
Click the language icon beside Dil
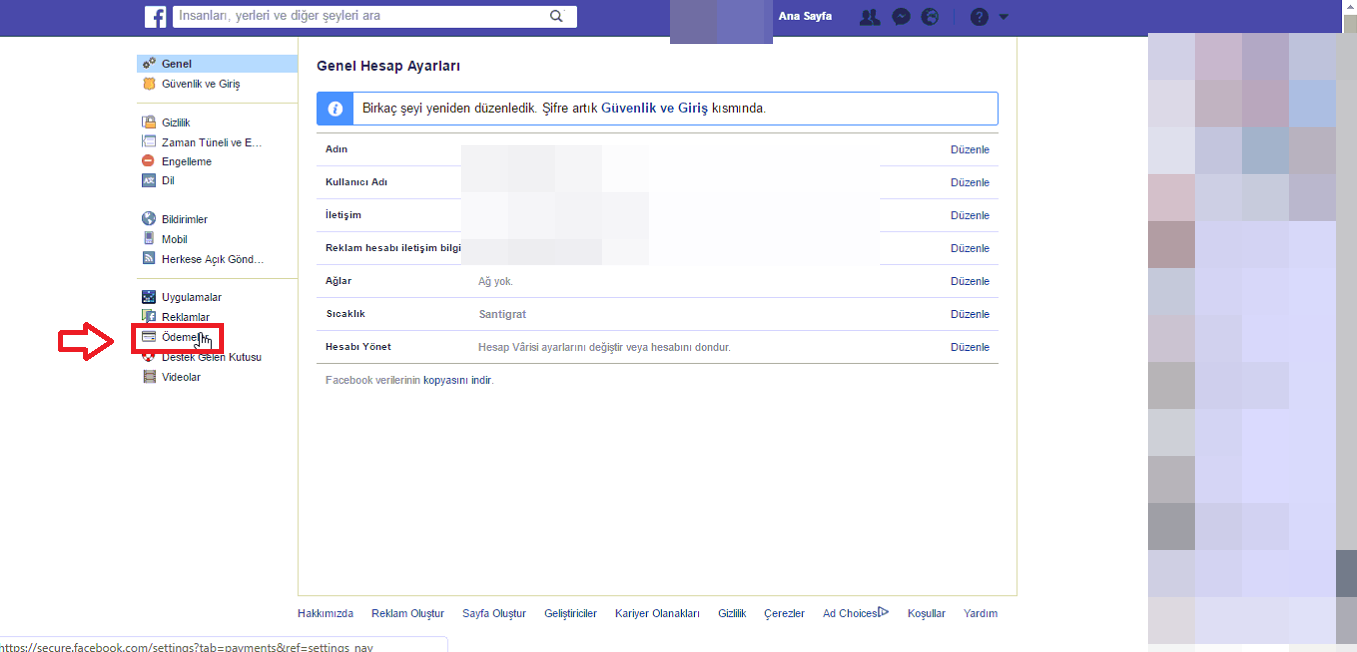(x=149, y=181)
